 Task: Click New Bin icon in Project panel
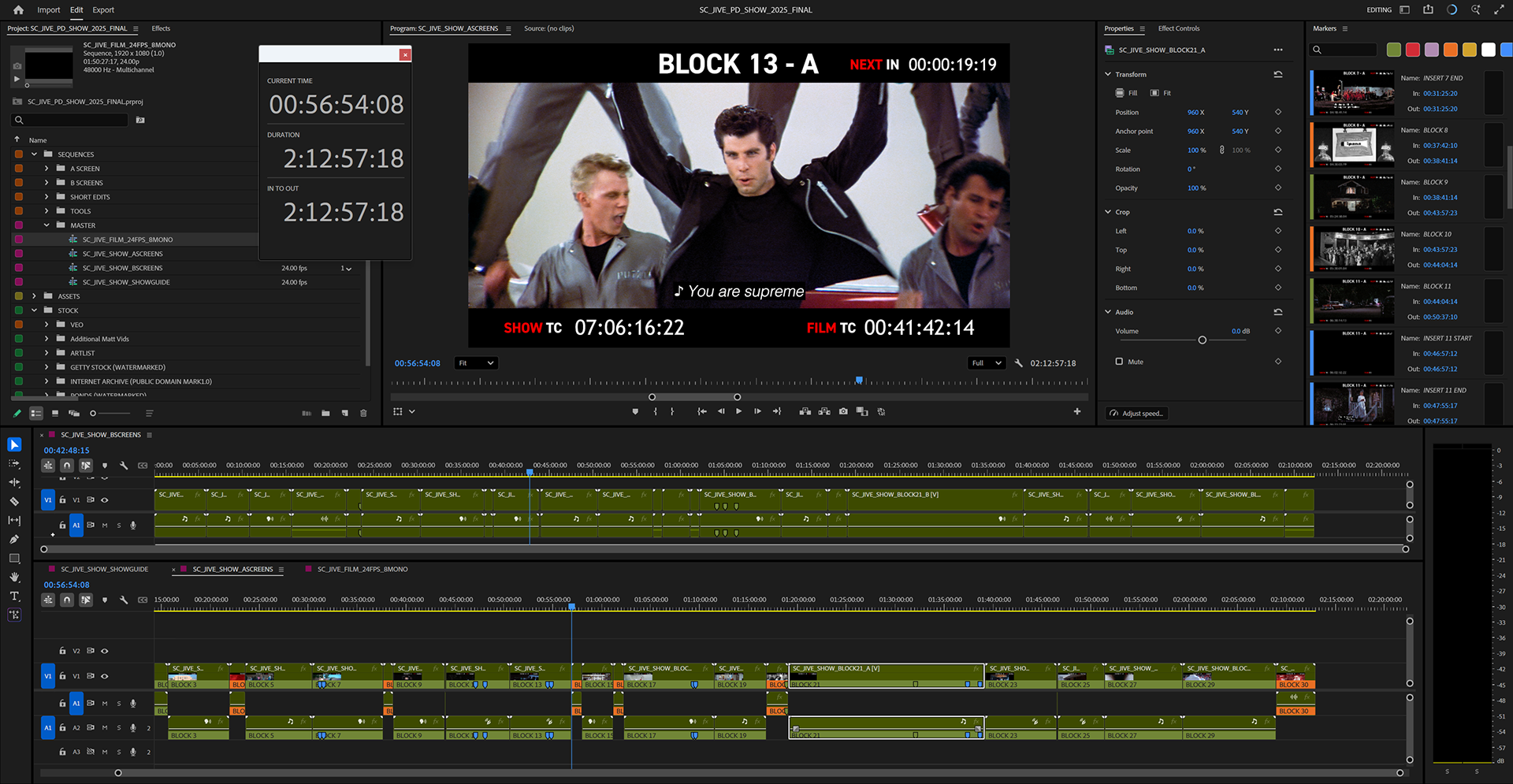[x=325, y=413]
